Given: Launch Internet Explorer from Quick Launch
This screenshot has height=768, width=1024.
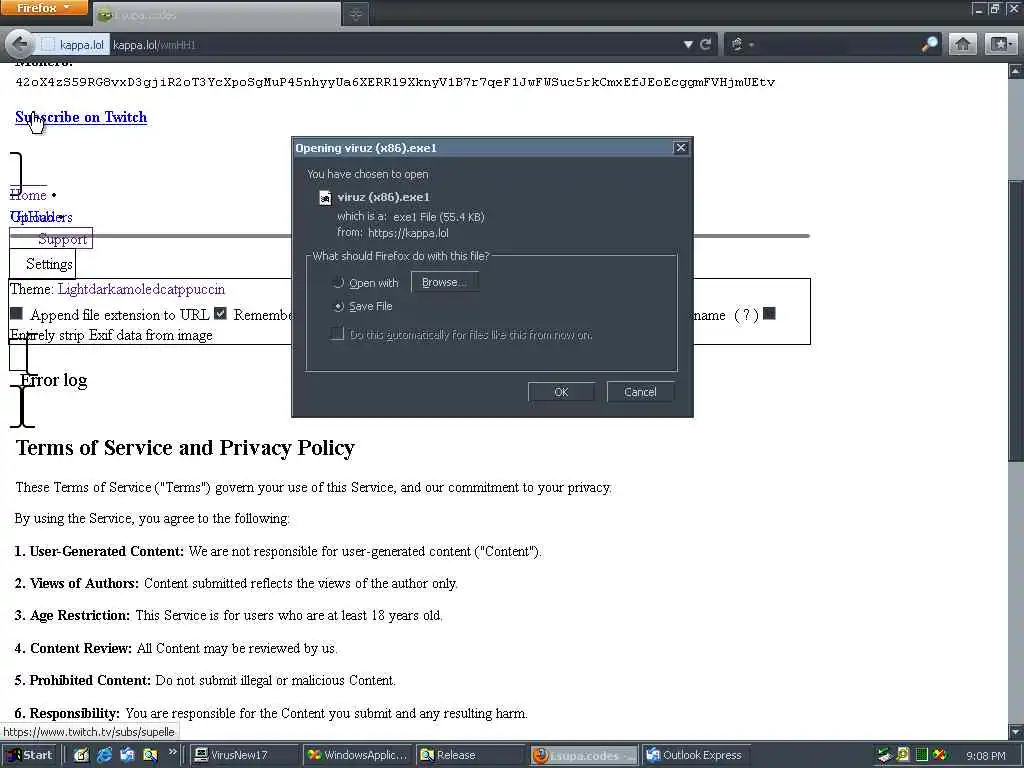Looking at the screenshot, I should [104, 755].
